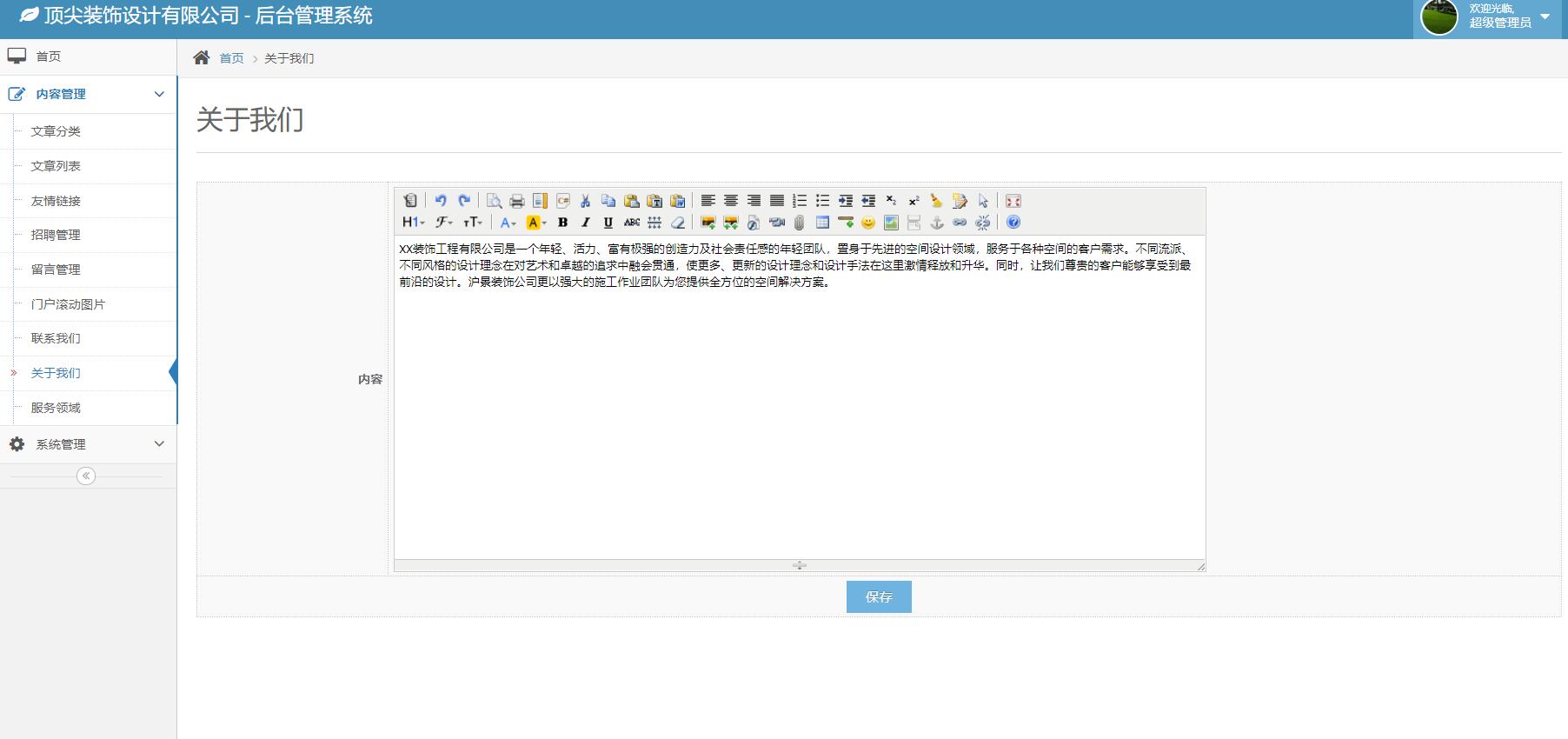Insert a page break

pos(914,223)
